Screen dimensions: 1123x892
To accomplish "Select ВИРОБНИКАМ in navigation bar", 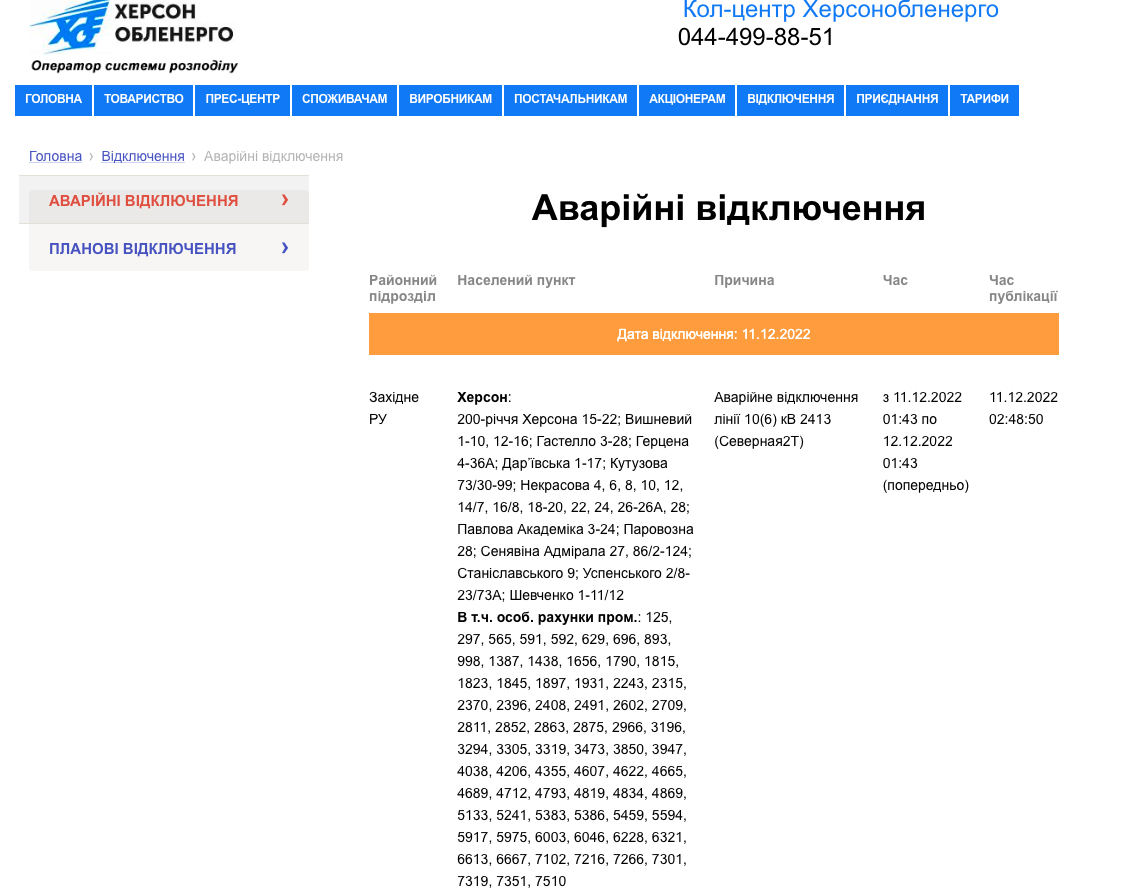I will point(451,100).
